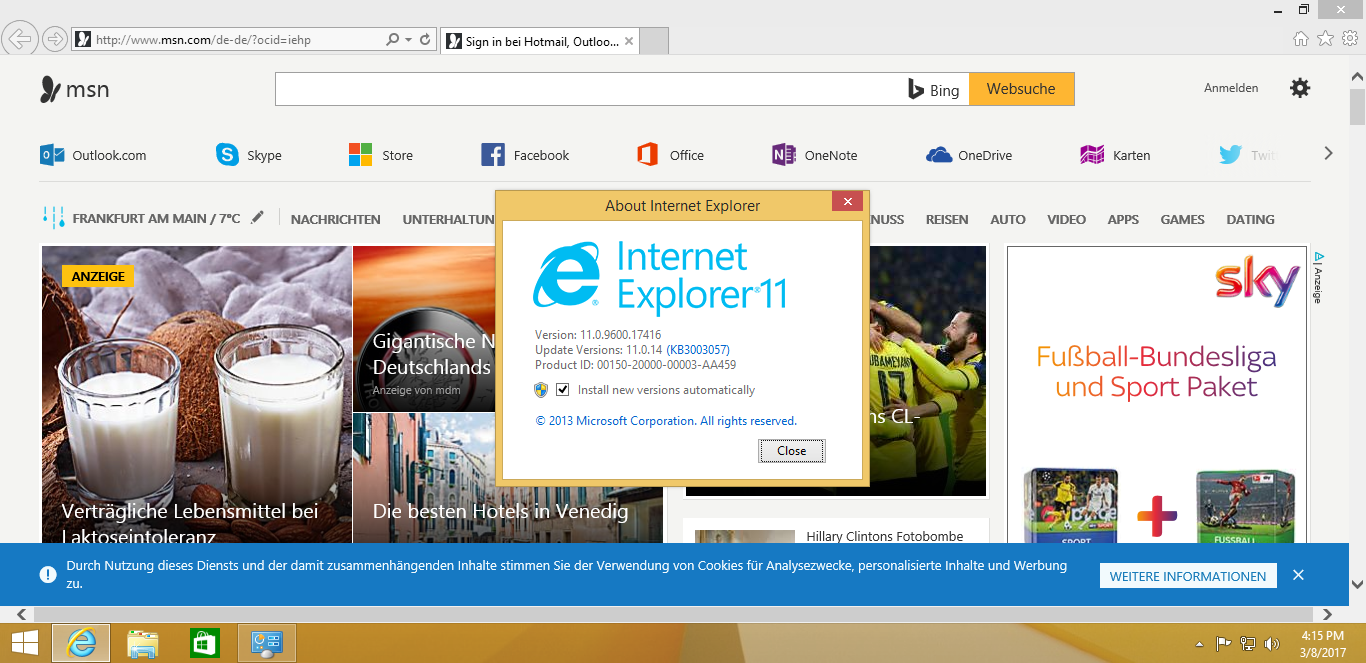This screenshot has width=1366, height=663.
Task: Close About Internet Explorer dialog with X
Action: (x=848, y=202)
